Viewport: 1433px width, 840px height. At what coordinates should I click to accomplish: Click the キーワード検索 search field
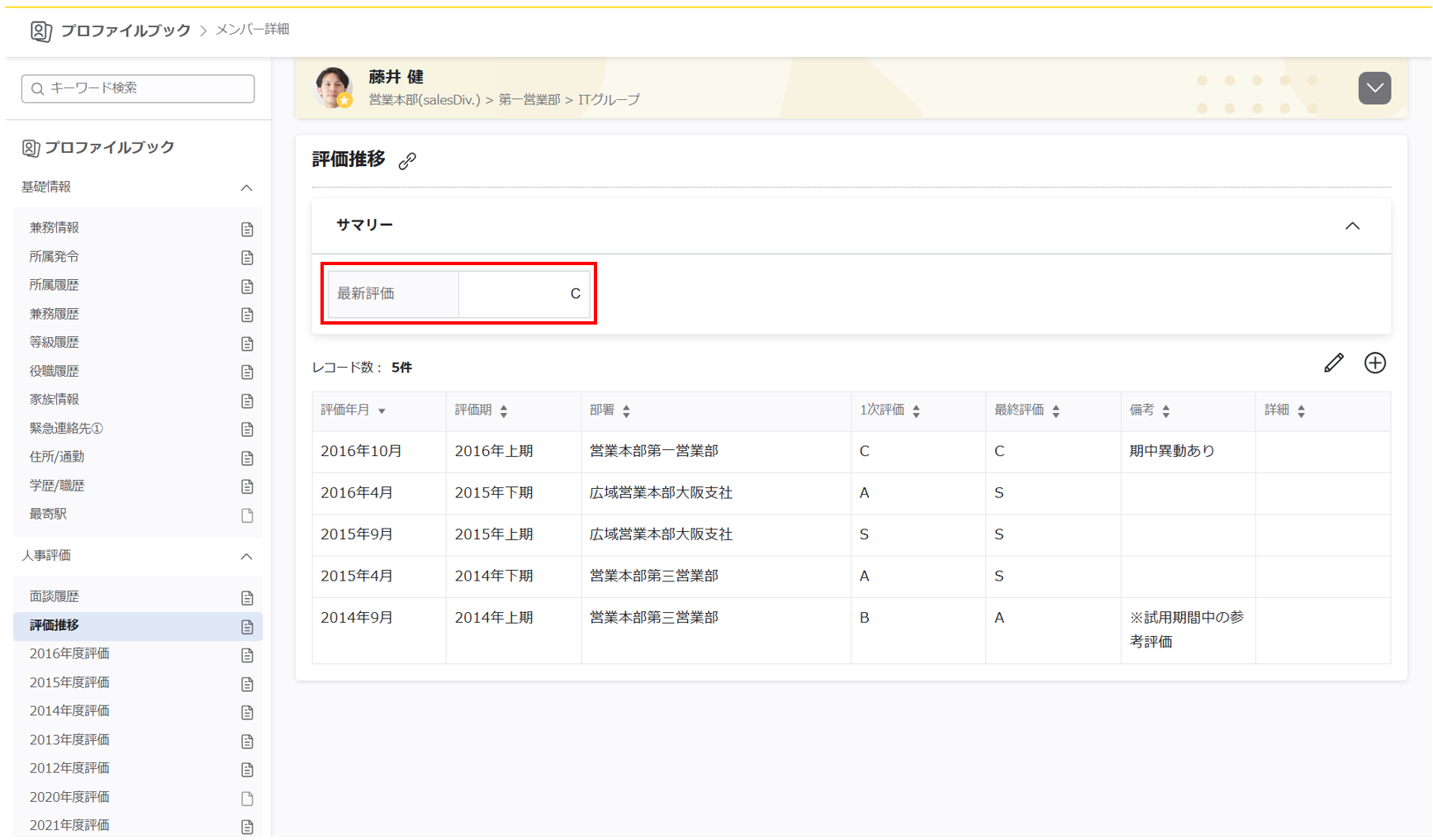[x=138, y=88]
